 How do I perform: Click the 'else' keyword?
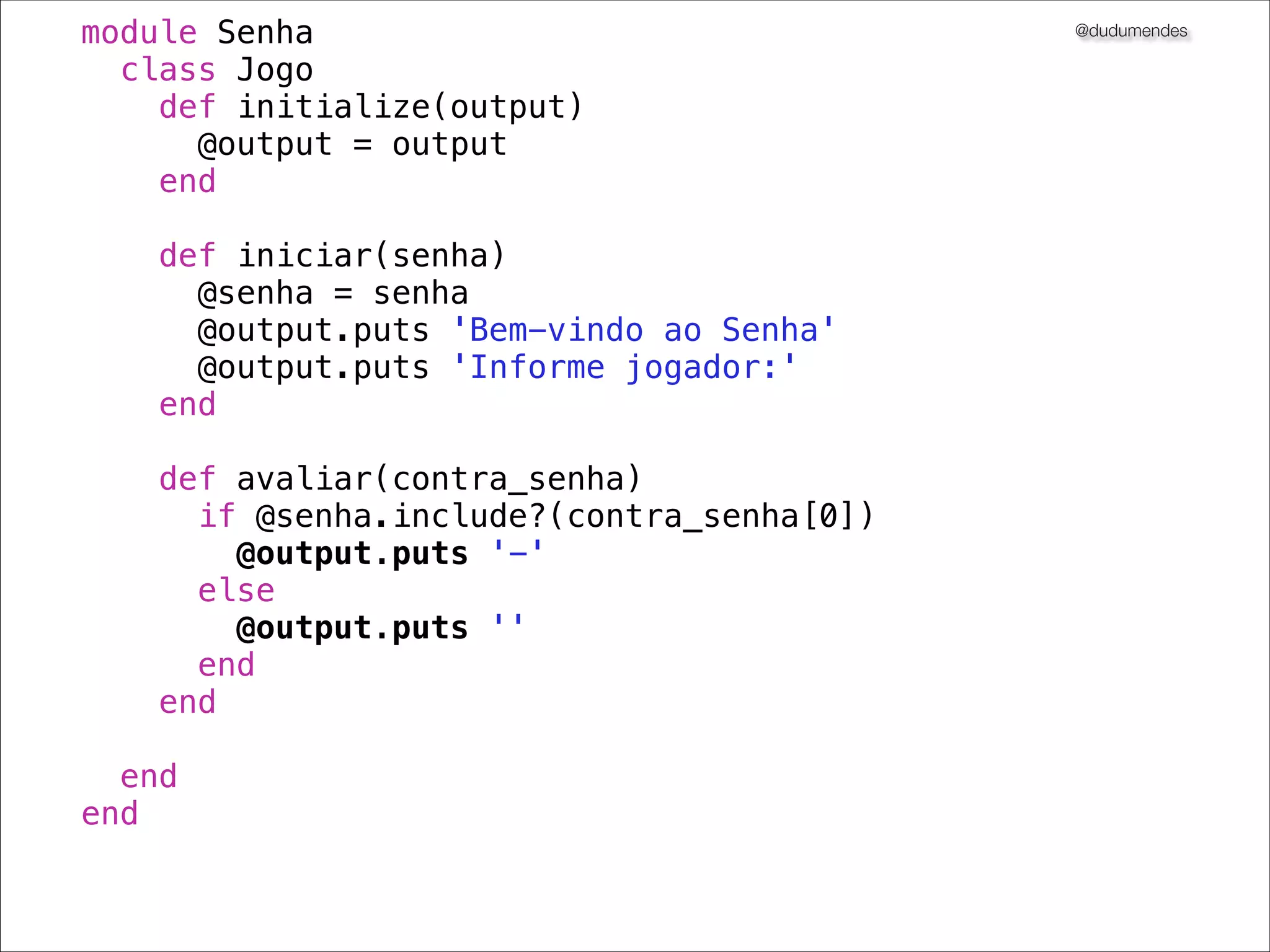pyautogui.click(x=236, y=591)
